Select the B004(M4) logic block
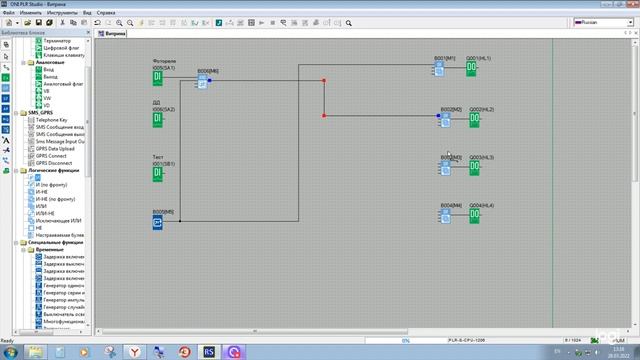This screenshot has height=360, width=640. [x=446, y=216]
